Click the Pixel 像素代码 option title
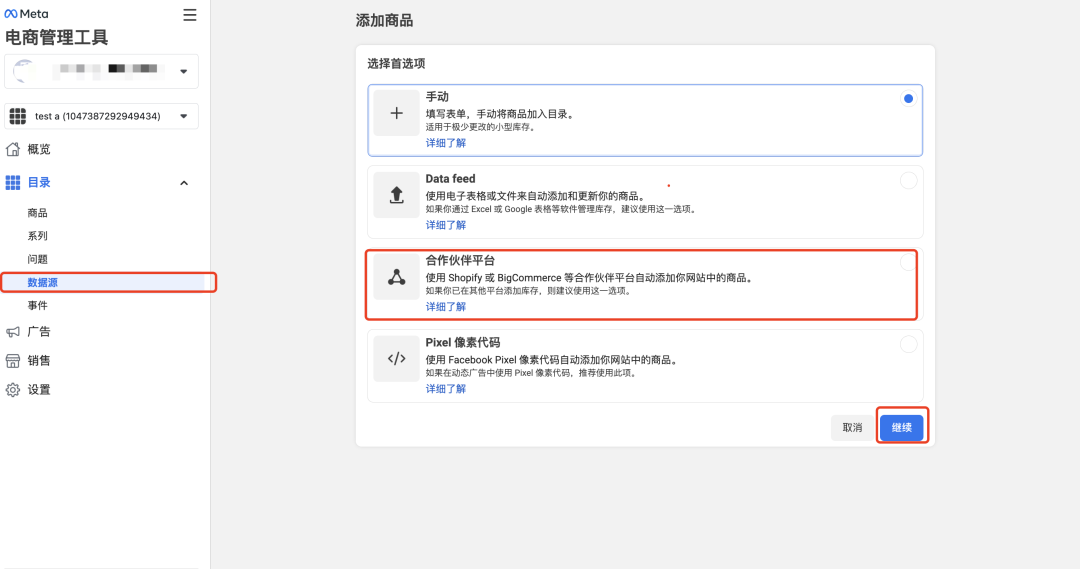1080x569 pixels. [x=463, y=342]
